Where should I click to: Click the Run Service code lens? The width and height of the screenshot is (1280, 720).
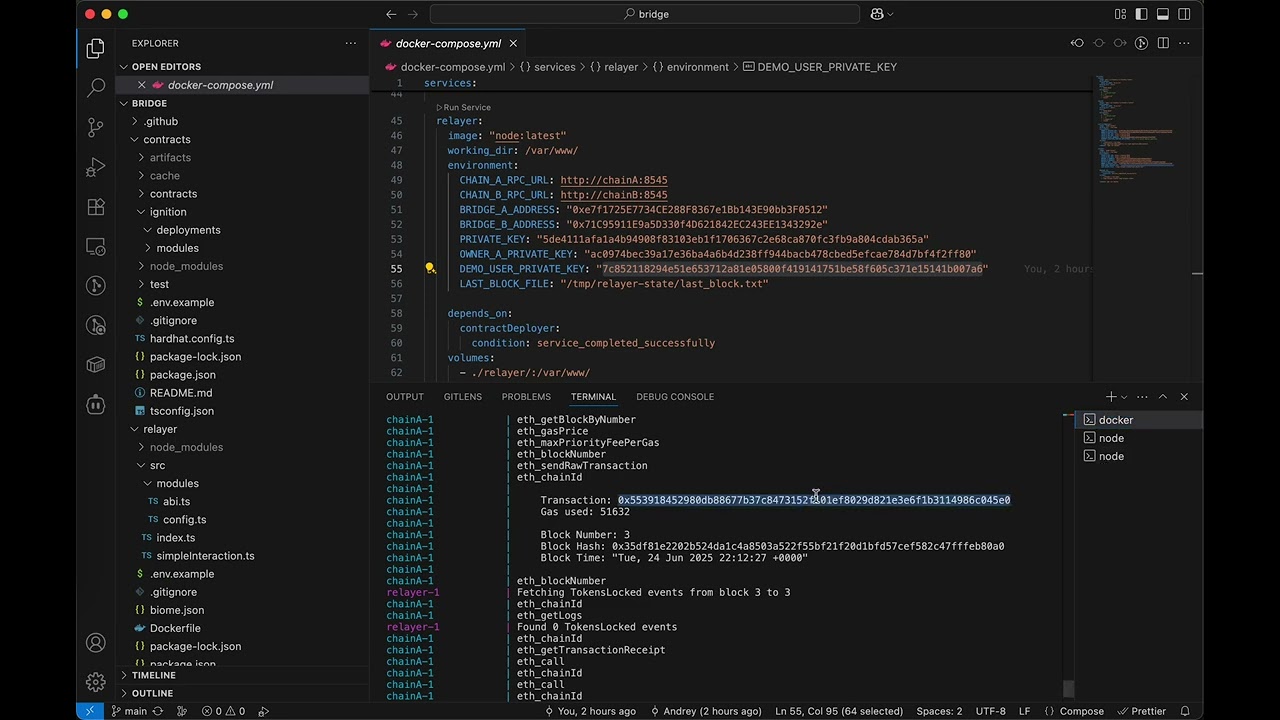pyautogui.click(x=466, y=107)
